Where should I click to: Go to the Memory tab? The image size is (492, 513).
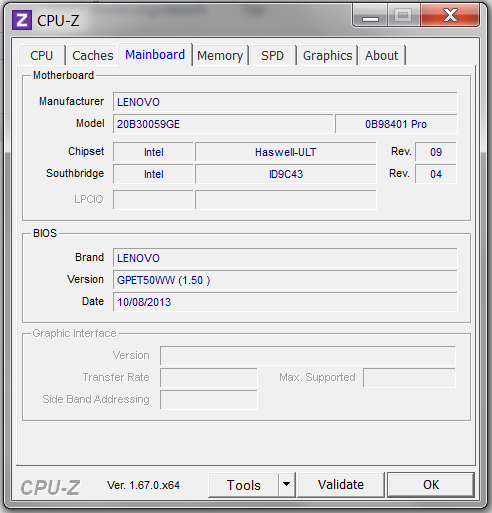pos(220,55)
